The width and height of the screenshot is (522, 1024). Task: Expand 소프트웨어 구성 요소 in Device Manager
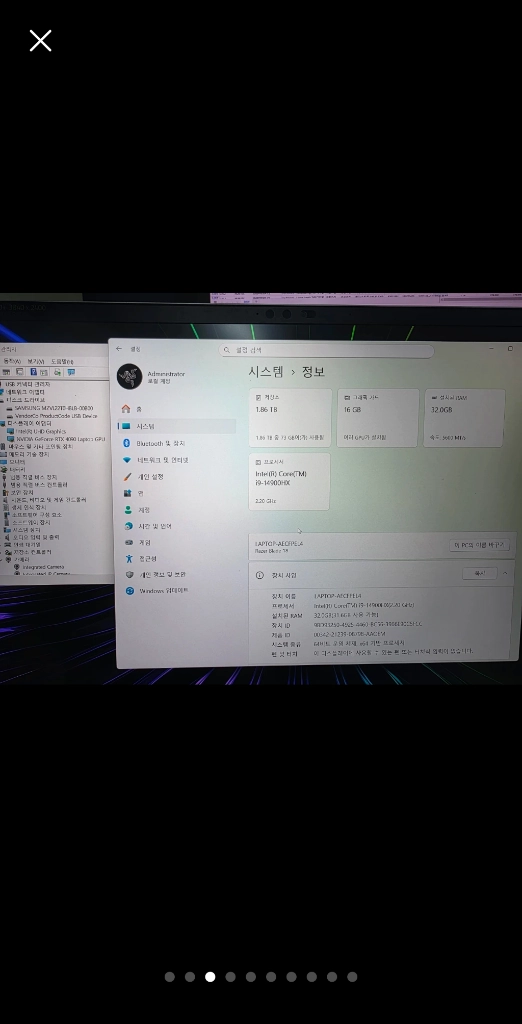[x=37, y=515]
